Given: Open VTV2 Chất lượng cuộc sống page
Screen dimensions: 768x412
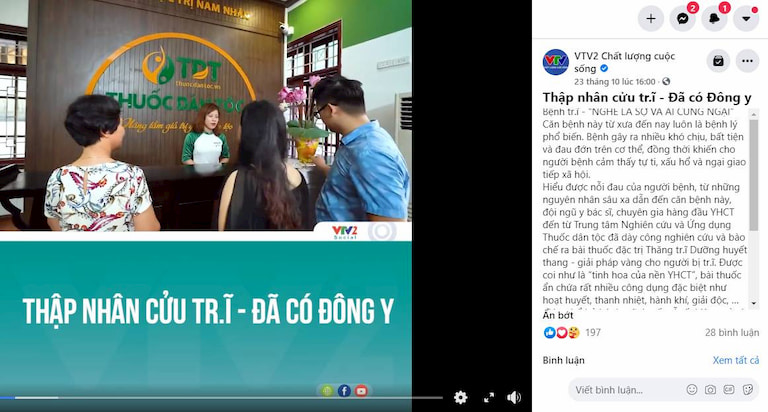Looking at the screenshot, I should pyautogui.click(x=624, y=62).
